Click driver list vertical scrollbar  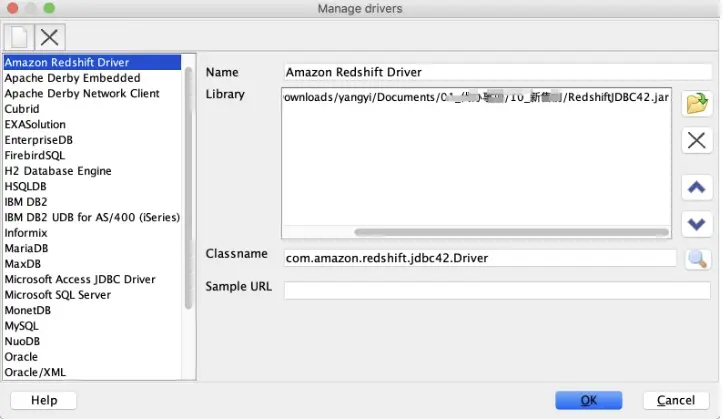click(188, 188)
